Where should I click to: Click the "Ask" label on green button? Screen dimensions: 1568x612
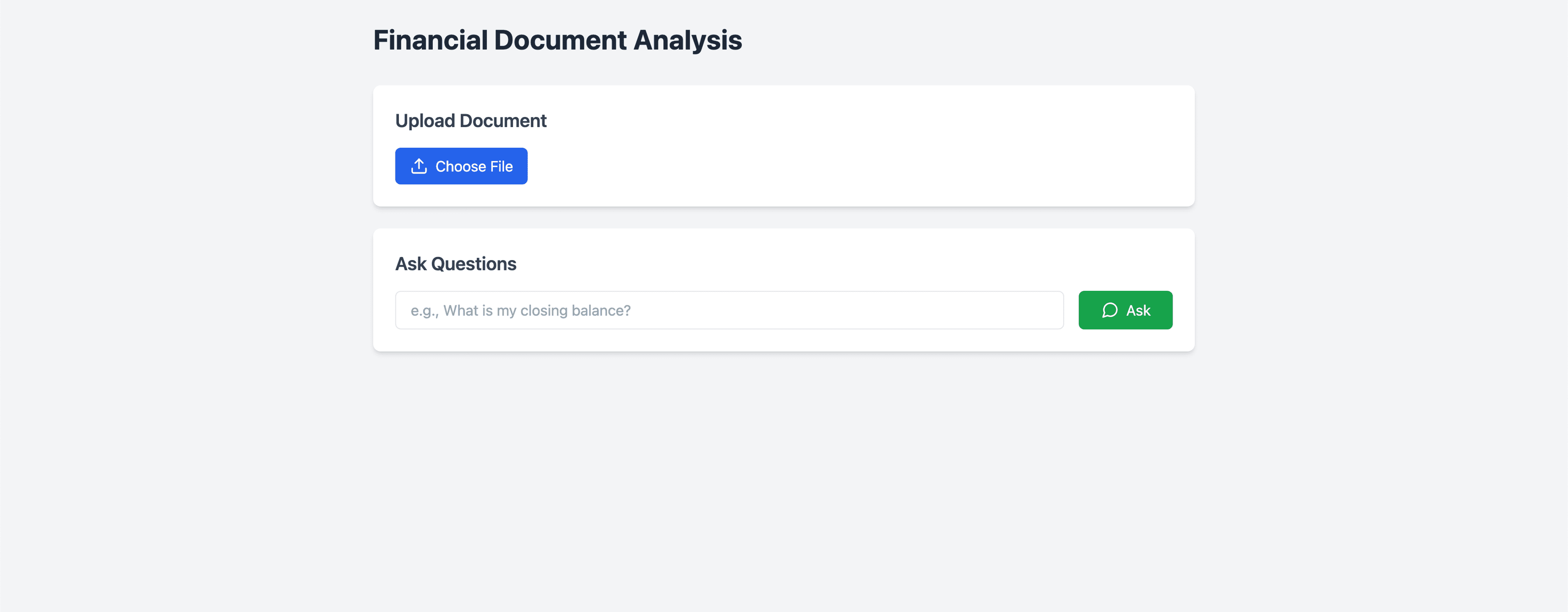[x=1138, y=311]
